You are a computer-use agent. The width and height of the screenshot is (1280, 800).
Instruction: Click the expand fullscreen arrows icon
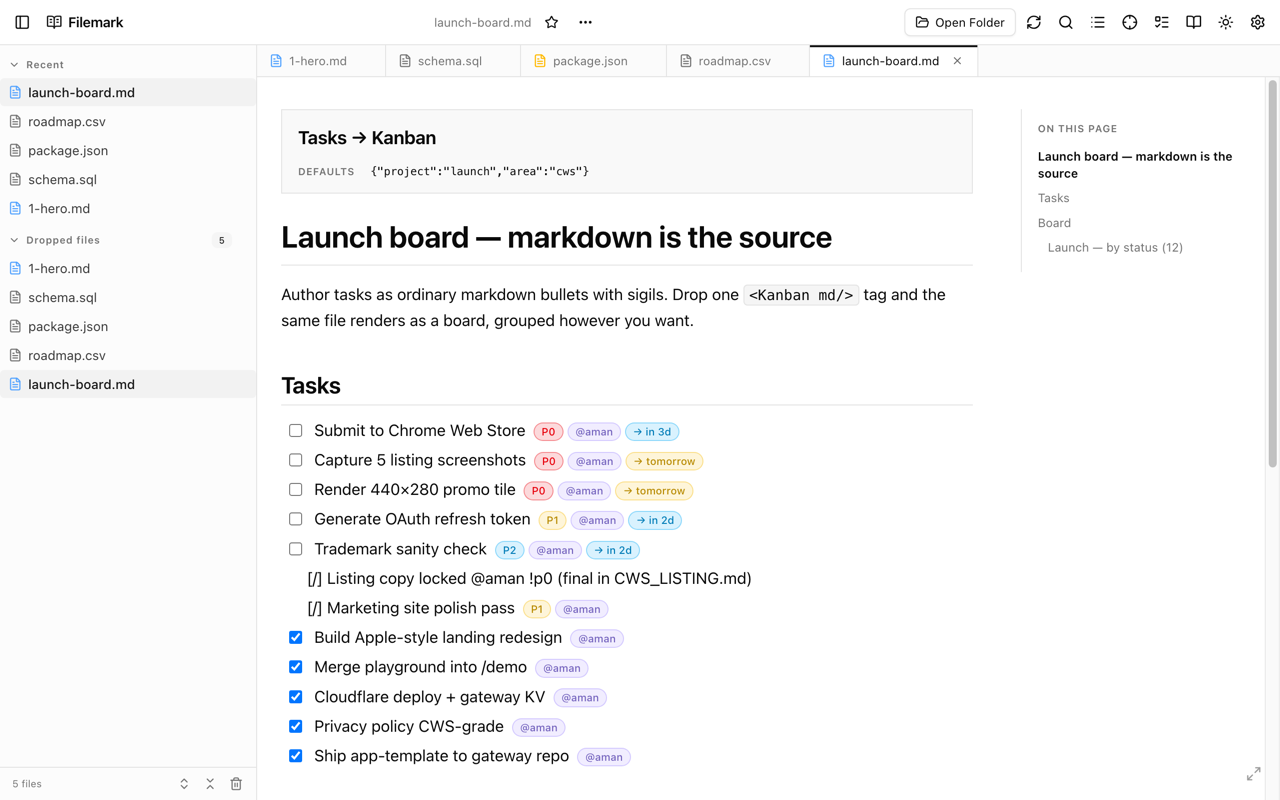point(1254,774)
